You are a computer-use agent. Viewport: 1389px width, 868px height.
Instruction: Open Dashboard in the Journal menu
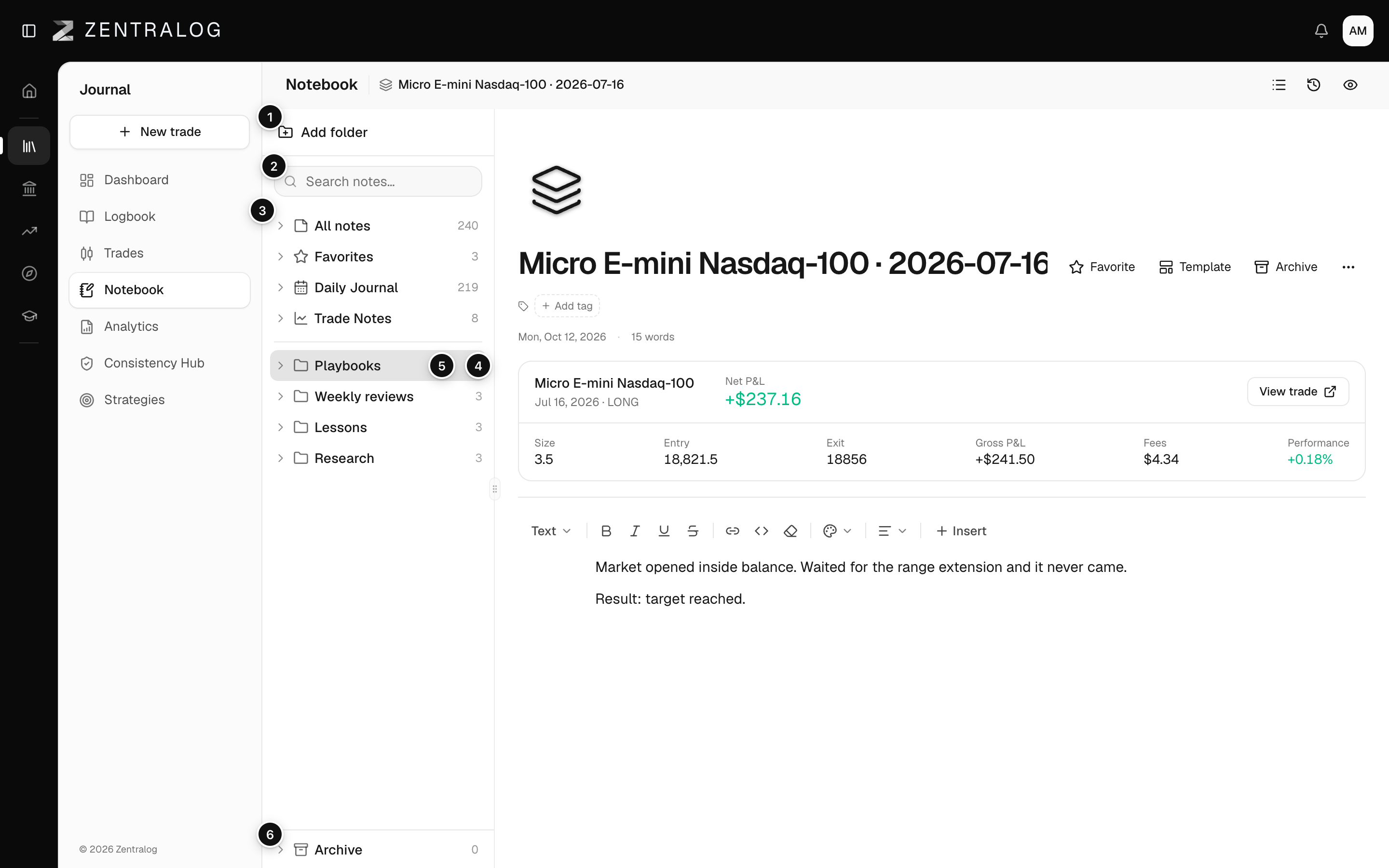[160, 180]
